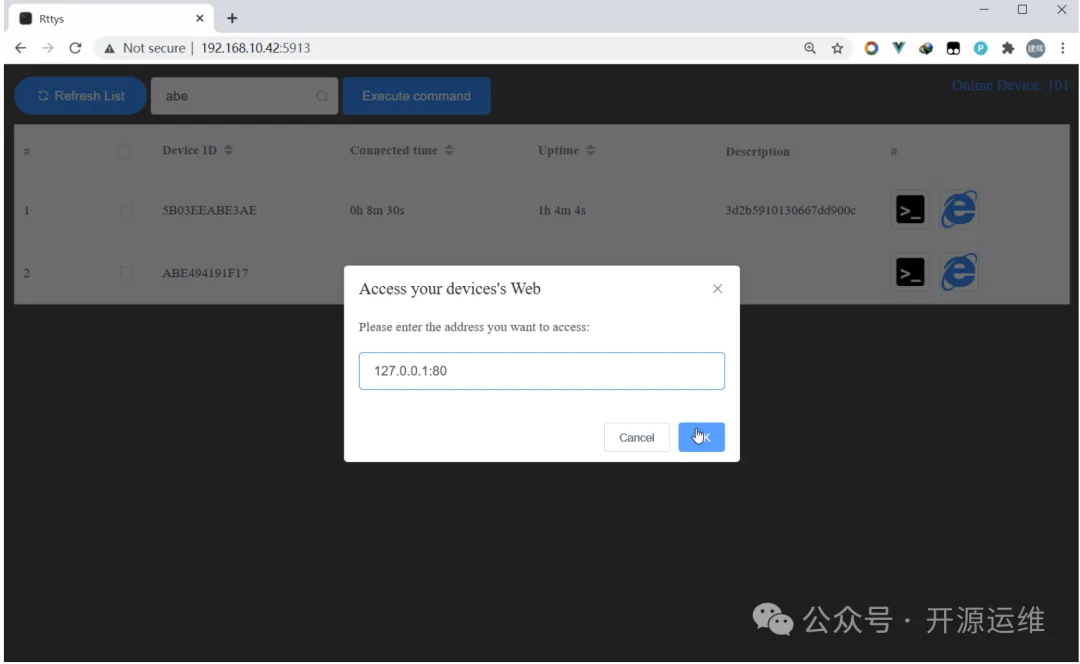Sort by Device ID column
This screenshot has height=664, width=1080.
[x=197, y=151]
